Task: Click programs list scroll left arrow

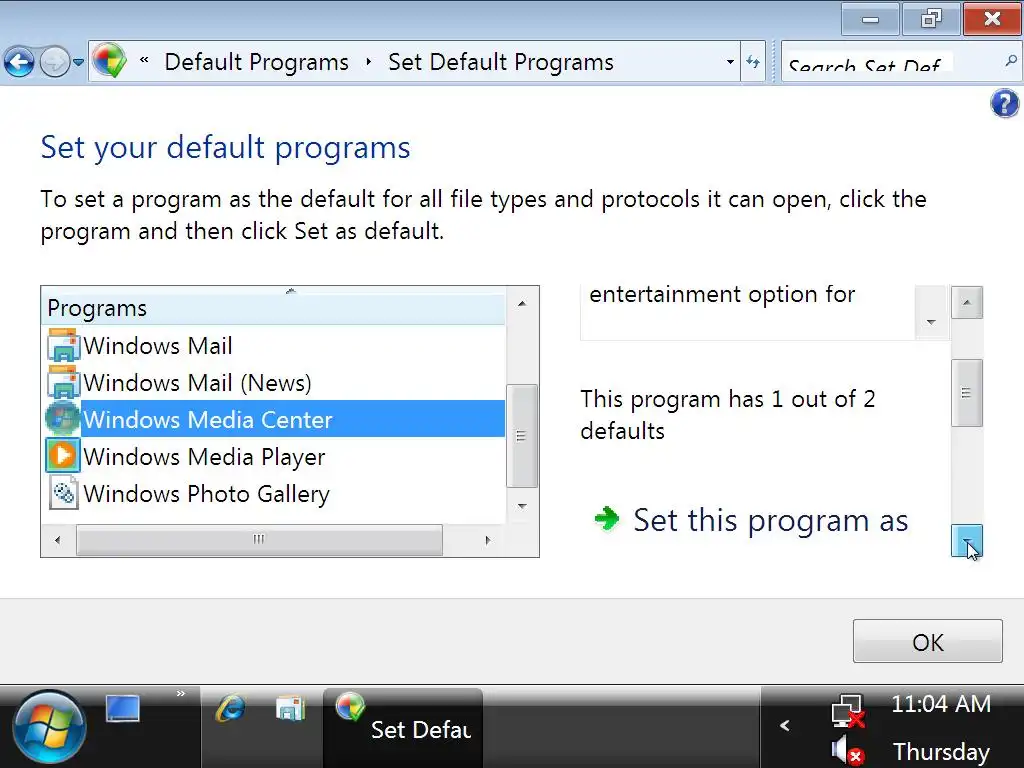Action: pyautogui.click(x=57, y=540)
